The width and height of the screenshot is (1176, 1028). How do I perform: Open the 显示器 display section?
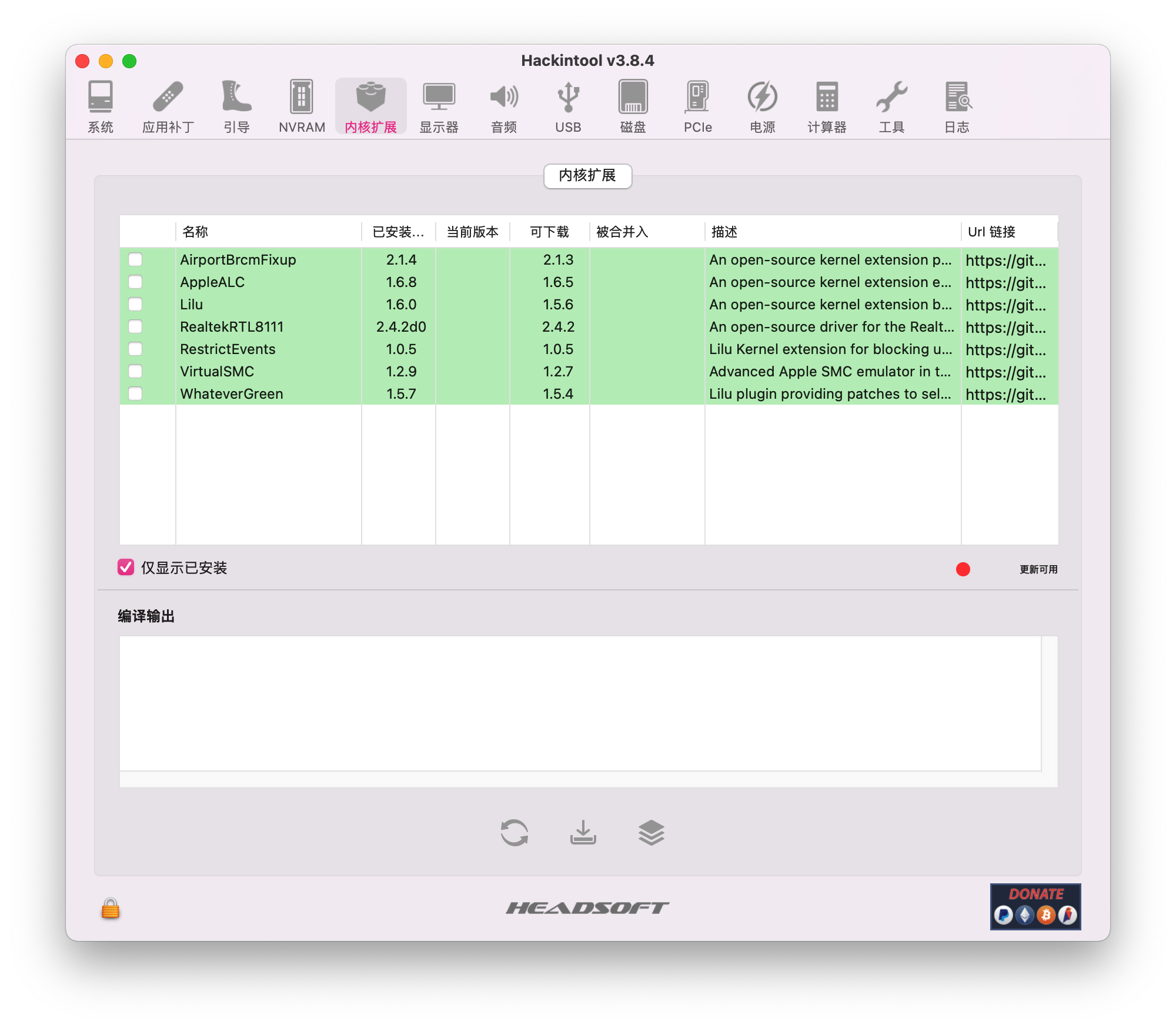tap(439, 106)
